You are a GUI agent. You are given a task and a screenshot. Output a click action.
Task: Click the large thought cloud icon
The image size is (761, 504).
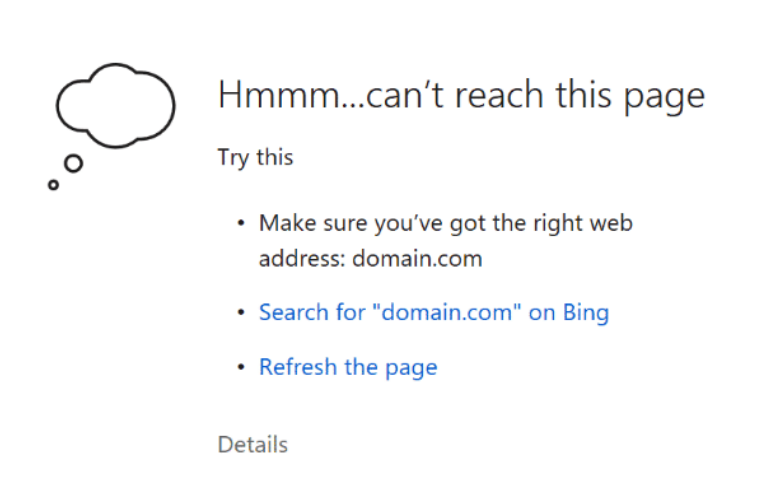116,105
